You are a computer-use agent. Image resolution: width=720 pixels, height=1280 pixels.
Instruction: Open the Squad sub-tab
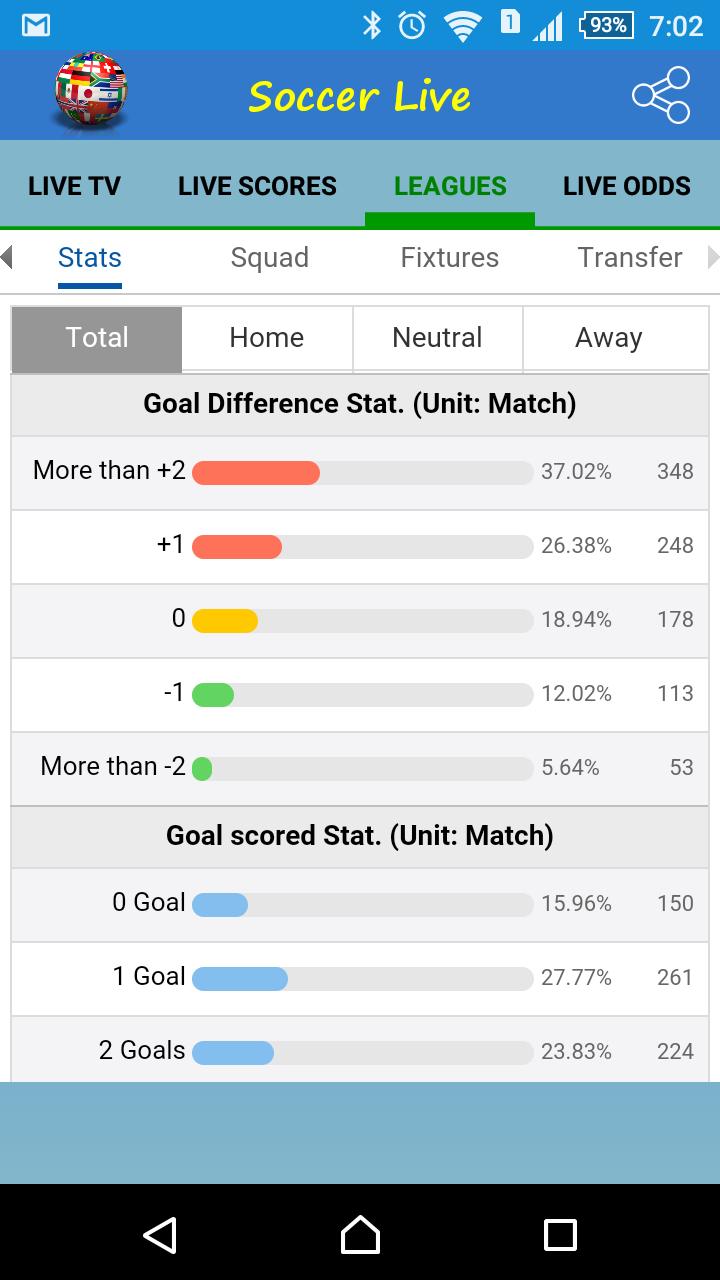click(270, 257)
